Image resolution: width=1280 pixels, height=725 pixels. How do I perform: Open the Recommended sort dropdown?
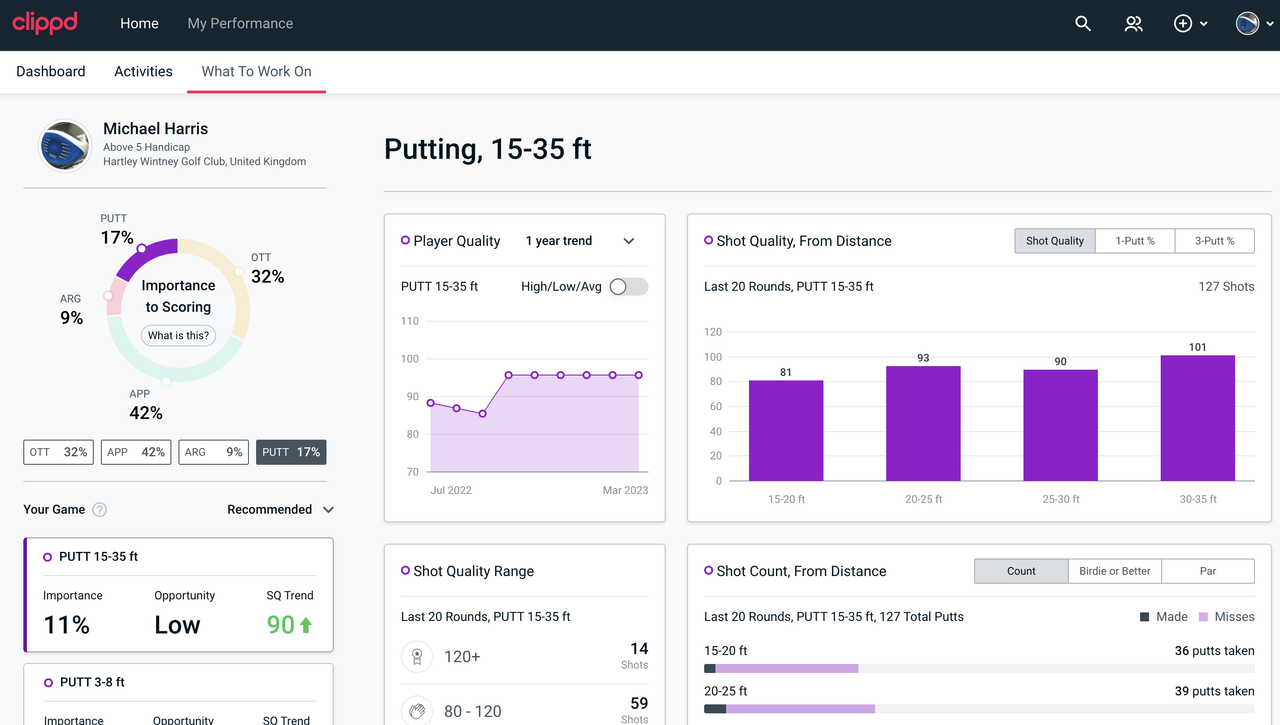tap(280, 509)
